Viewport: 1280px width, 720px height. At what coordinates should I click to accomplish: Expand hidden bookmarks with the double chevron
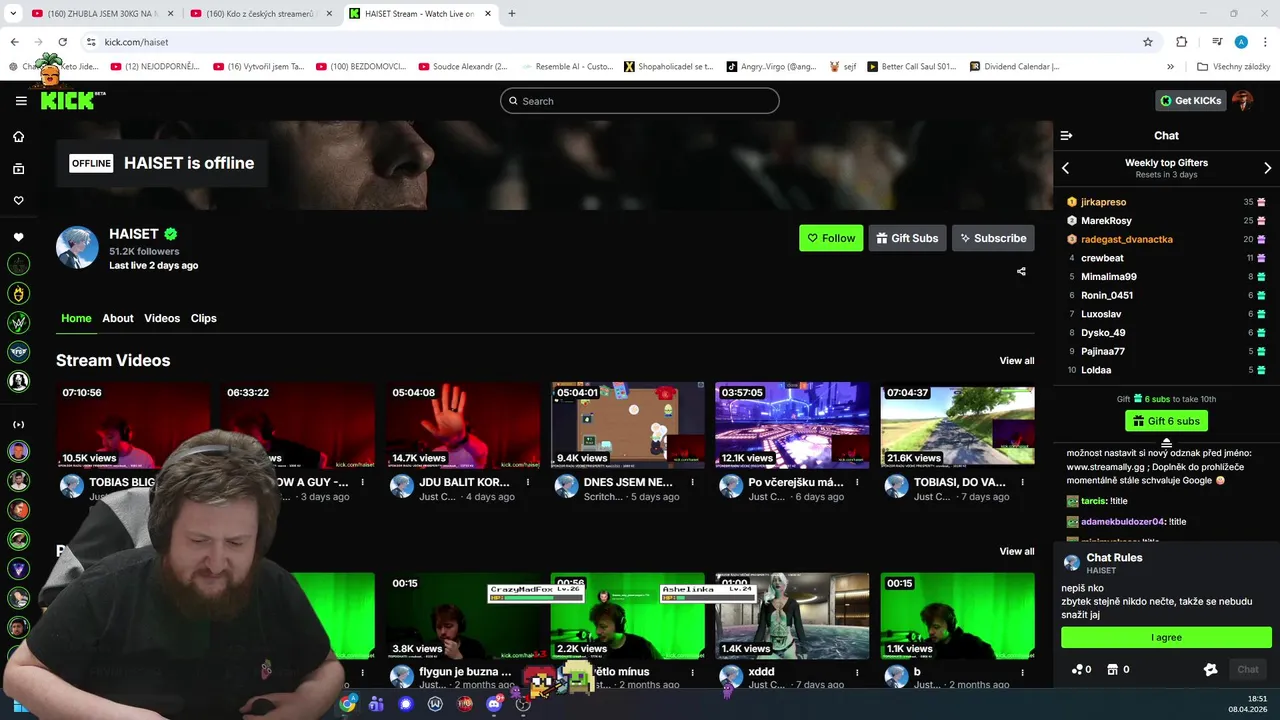tap(1170, 67)
